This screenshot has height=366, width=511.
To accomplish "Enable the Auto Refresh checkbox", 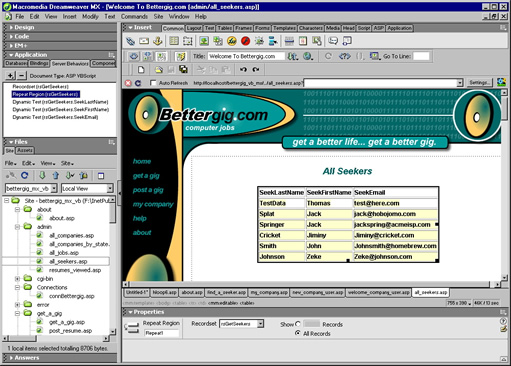I will 153,83.
